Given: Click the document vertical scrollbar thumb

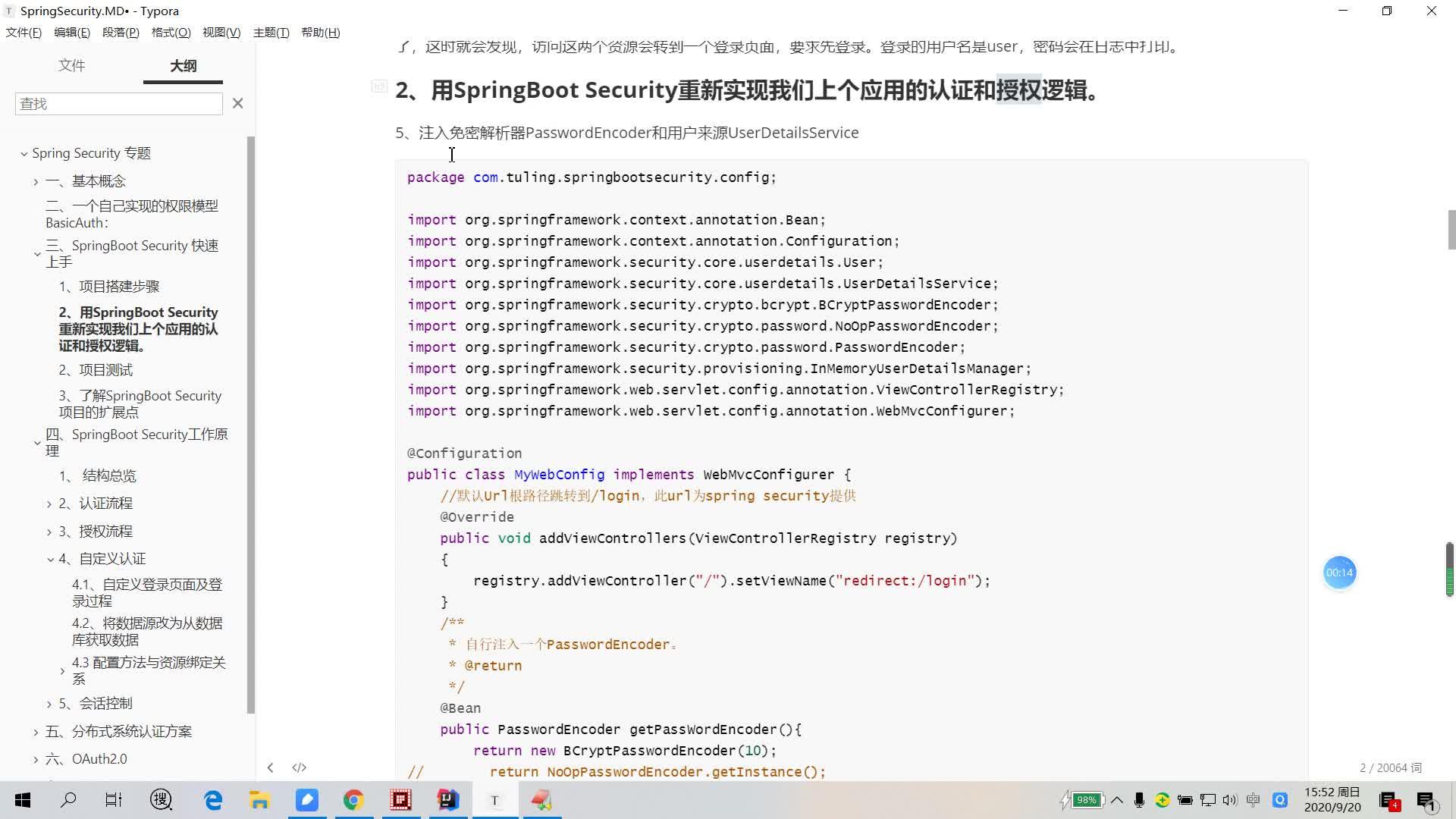Looking at the screenshot, I should (x=1451, y=229).
